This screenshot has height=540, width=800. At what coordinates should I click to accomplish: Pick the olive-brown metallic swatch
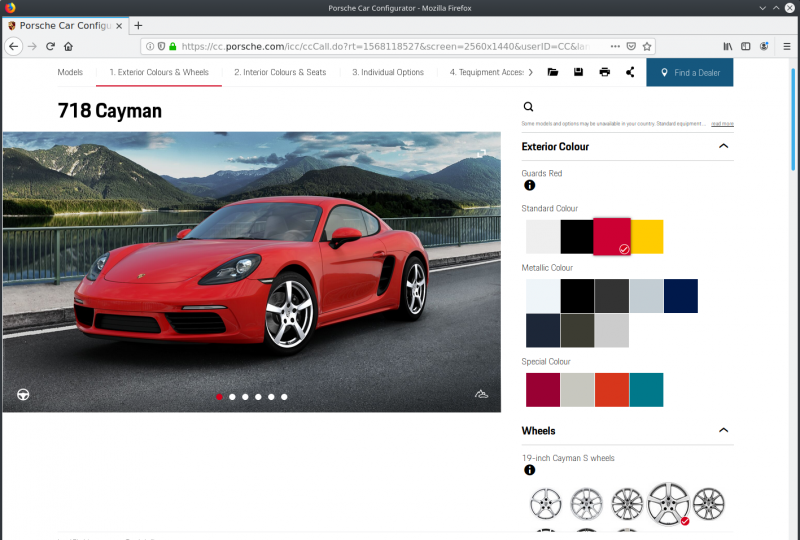point(577,331)
